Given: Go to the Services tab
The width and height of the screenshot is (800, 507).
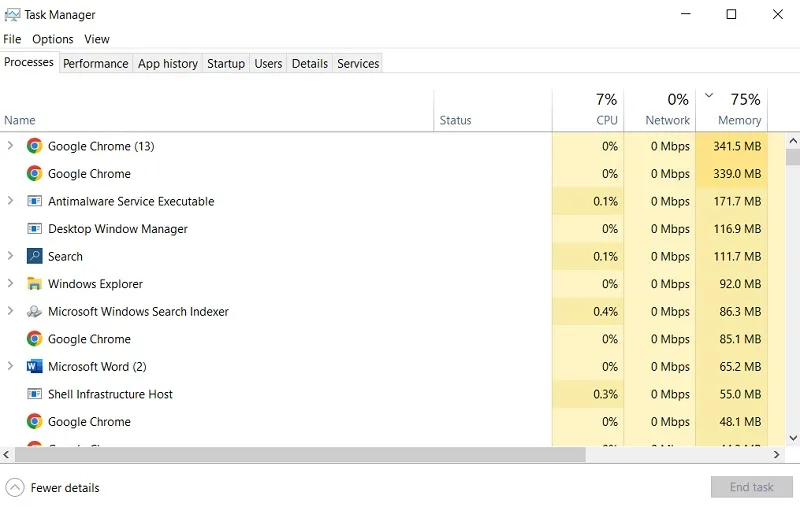Looking at the screenshot, I should point(358,64).
